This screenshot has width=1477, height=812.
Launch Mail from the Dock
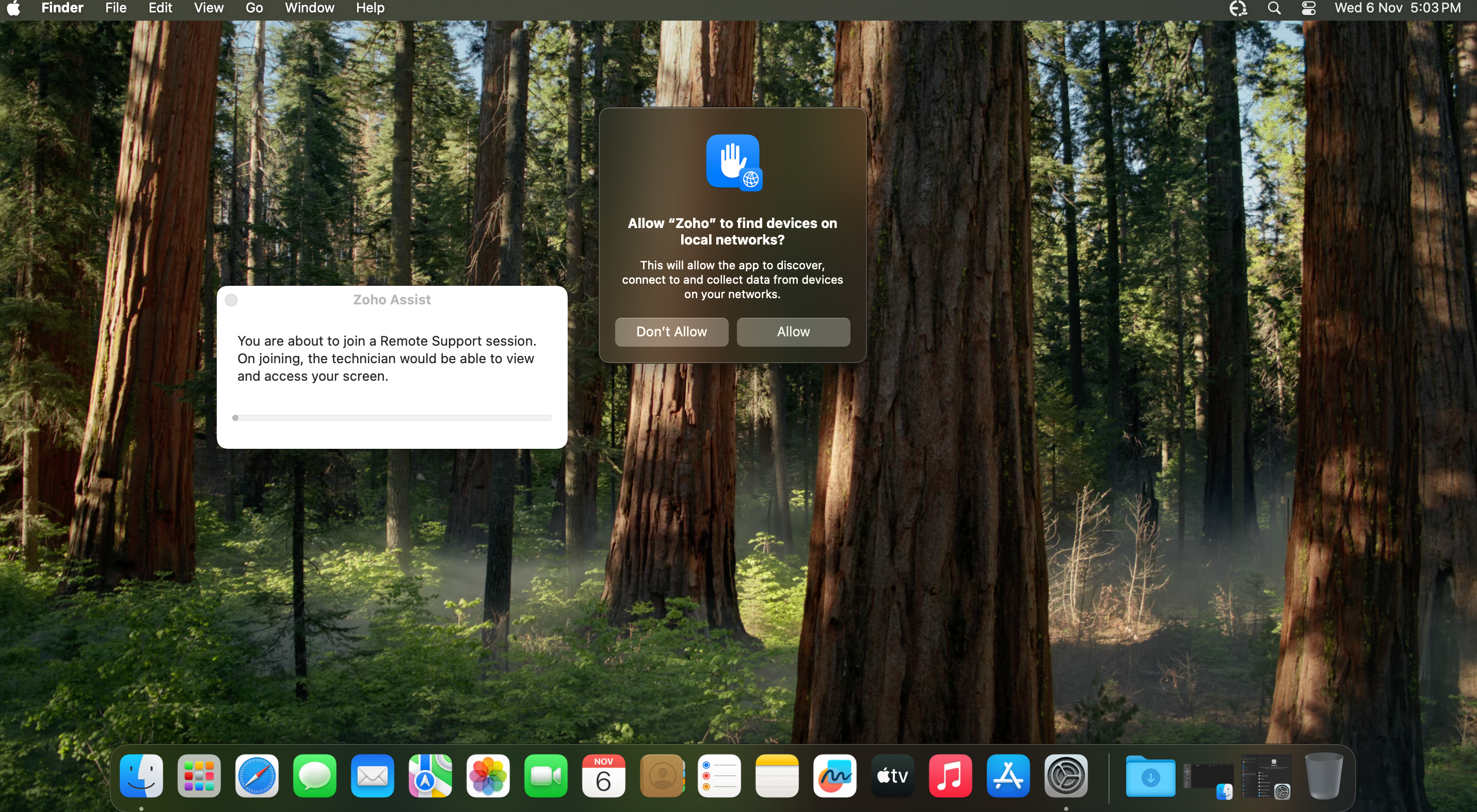(x=372, y=776)
